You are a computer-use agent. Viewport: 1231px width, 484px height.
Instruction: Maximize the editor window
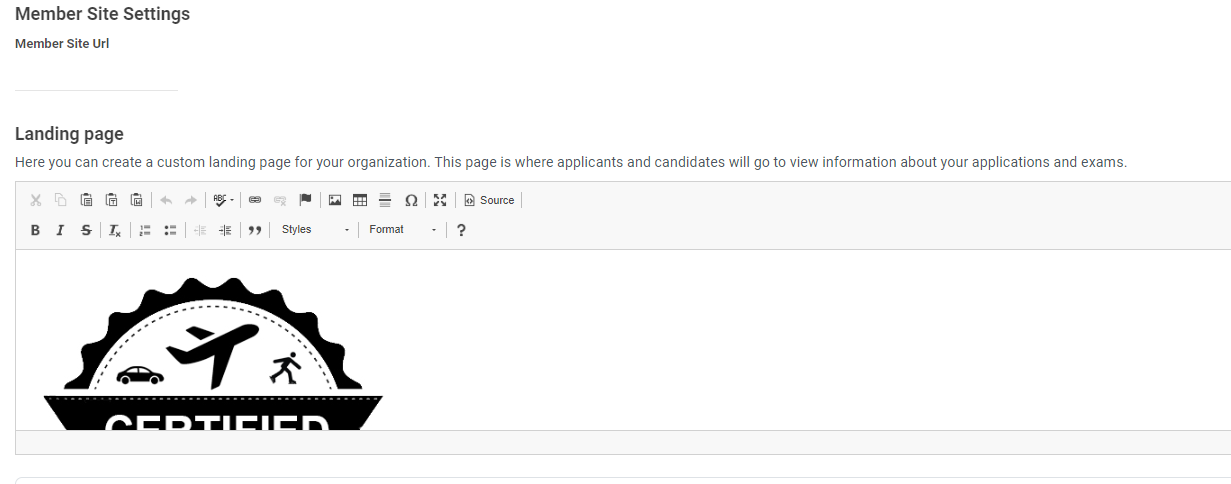click(x=440, y=200)
